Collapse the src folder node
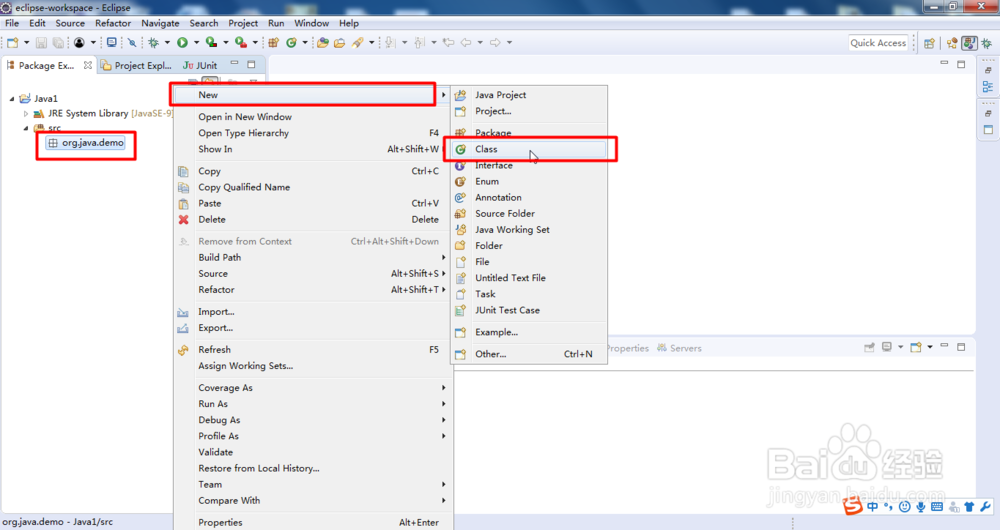This screenshot has height=530, width=1000. 26,128
